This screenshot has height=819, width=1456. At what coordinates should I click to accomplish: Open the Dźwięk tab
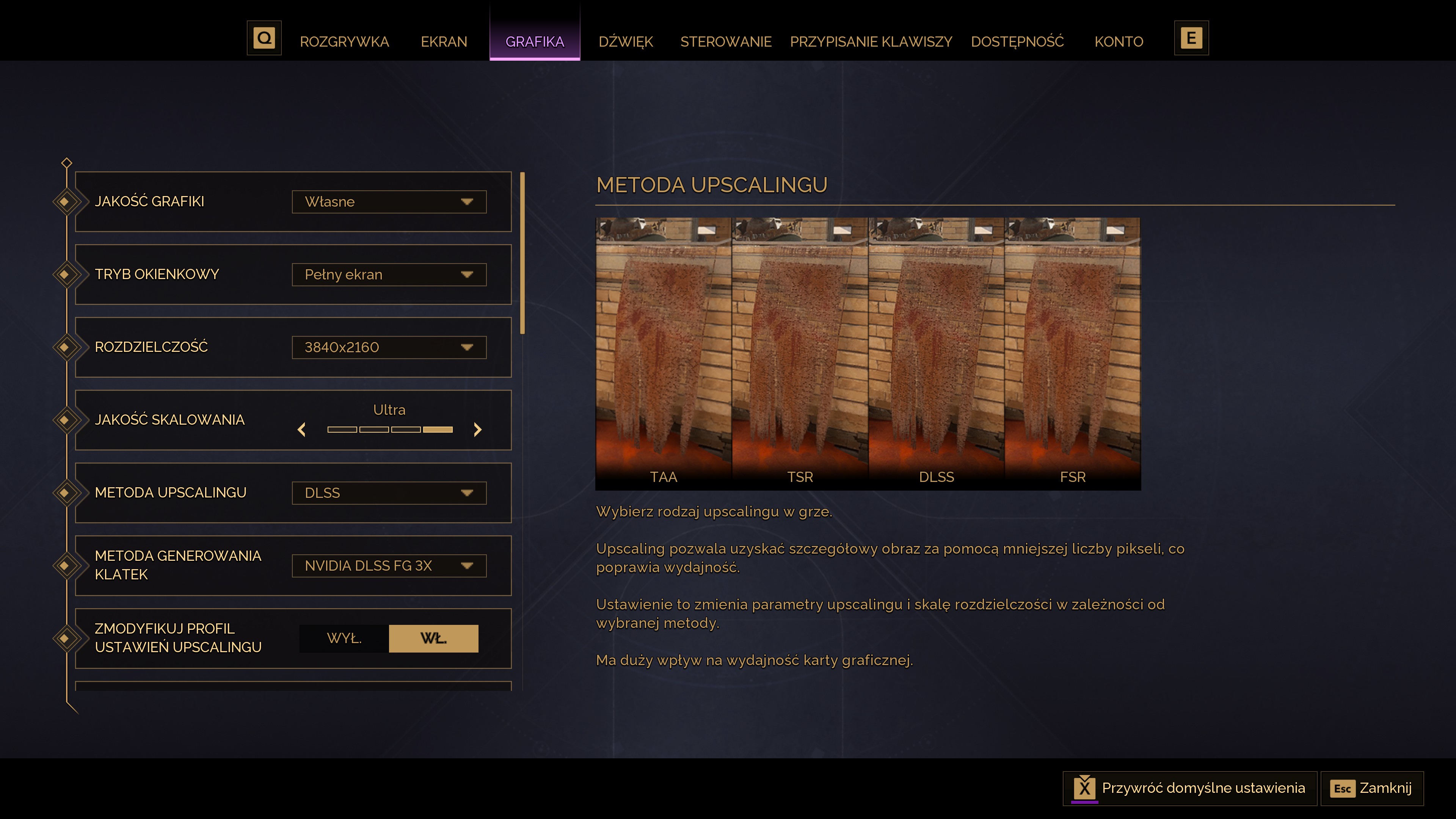626,42
